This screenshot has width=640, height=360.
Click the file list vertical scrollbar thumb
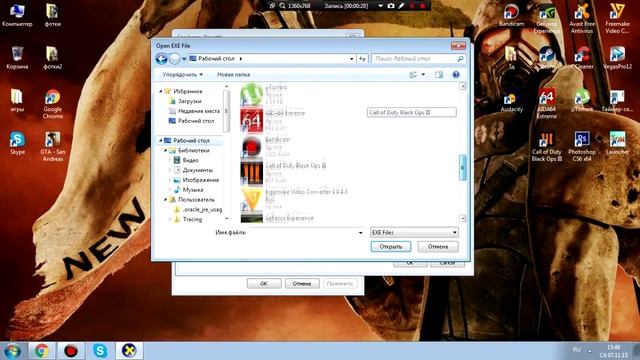462,167
